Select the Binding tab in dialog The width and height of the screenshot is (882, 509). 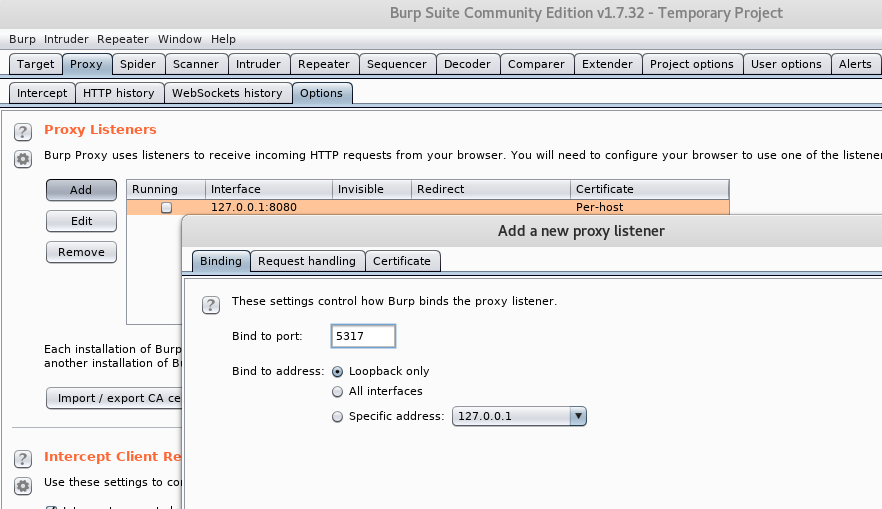coord(221,262)
